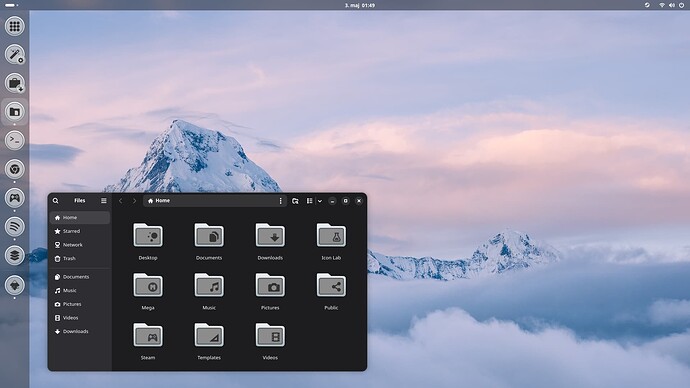Open the path bar three-dot menu
The width and height of the screenshot is (690, 388).
point(281,201)
